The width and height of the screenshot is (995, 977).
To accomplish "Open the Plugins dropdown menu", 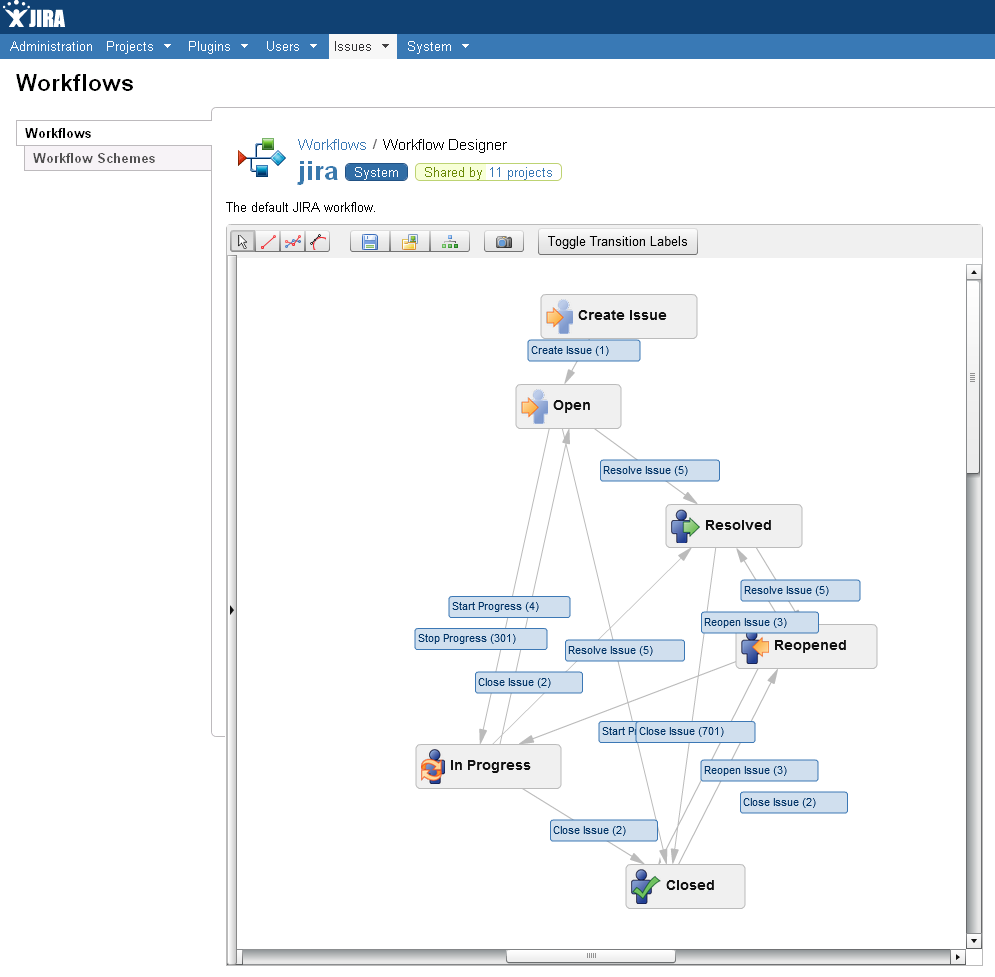I will click(218, 46).
